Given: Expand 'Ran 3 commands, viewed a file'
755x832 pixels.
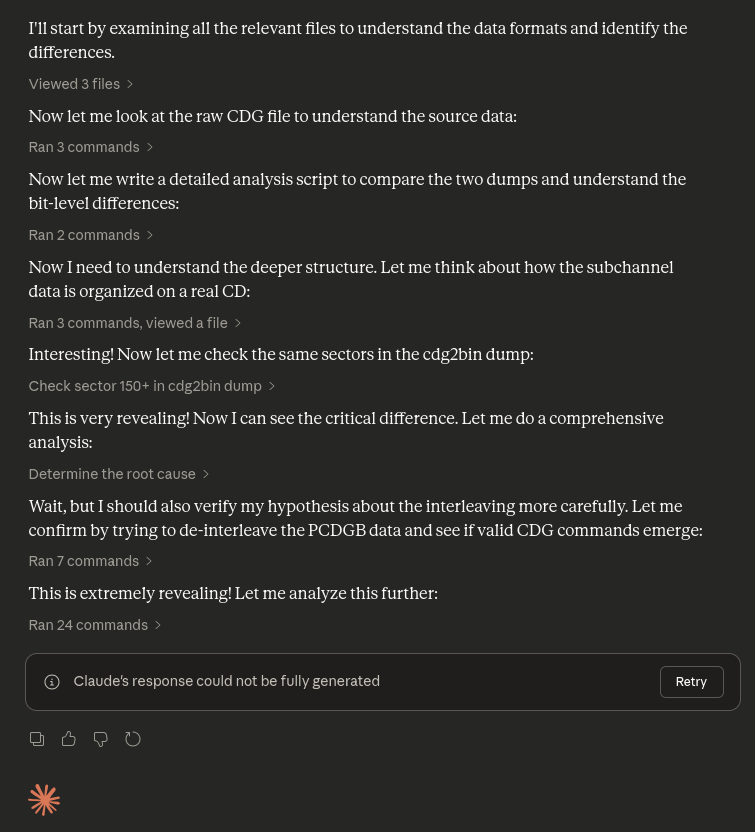Looking at the screenshot, I should pyautogui.click(x=128, y=323).
